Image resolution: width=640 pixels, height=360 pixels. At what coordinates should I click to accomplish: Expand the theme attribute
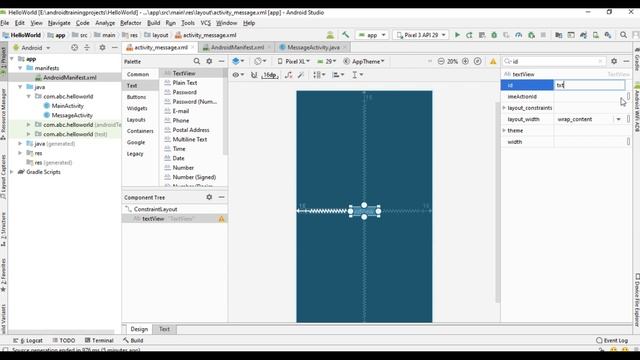[504, 131]
